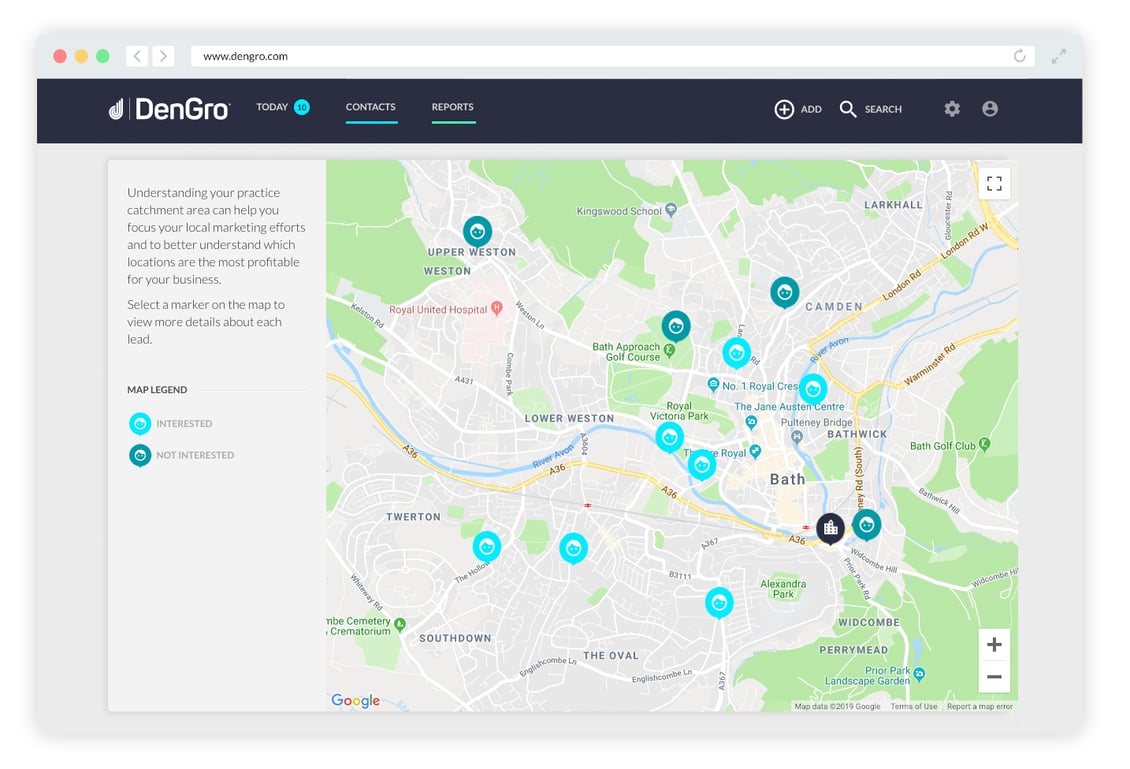
Task: Click the map fullscreen icon
Action: coord(994,183)
